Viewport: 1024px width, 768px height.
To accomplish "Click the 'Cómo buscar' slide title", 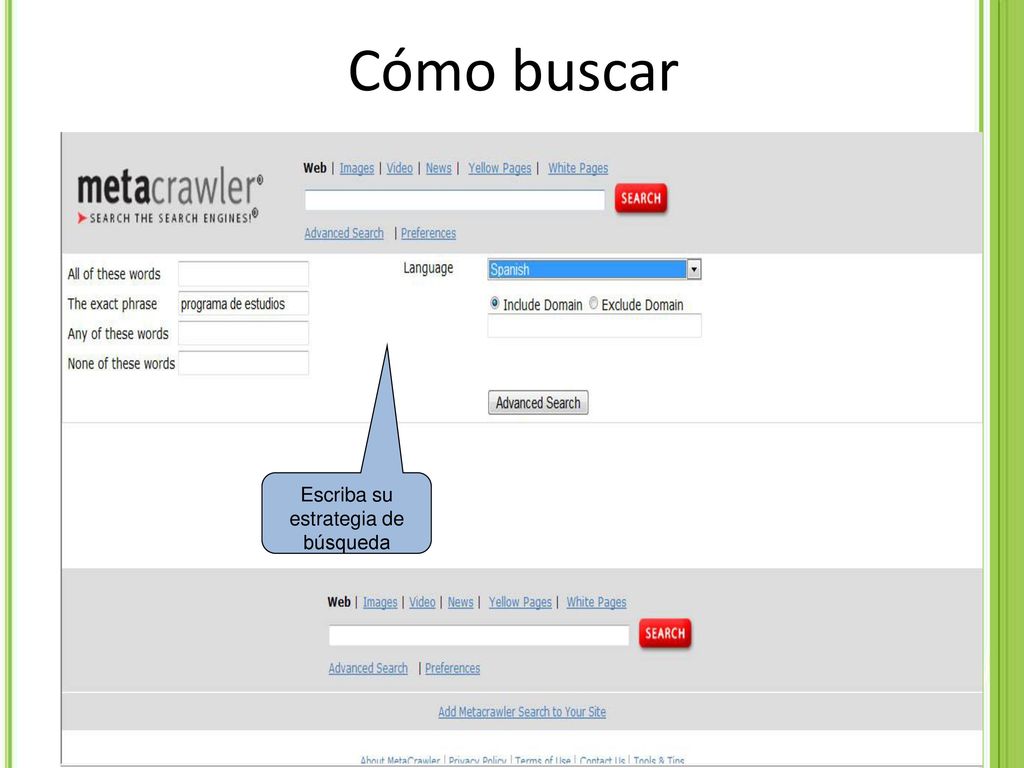I will tap(513, 71).
